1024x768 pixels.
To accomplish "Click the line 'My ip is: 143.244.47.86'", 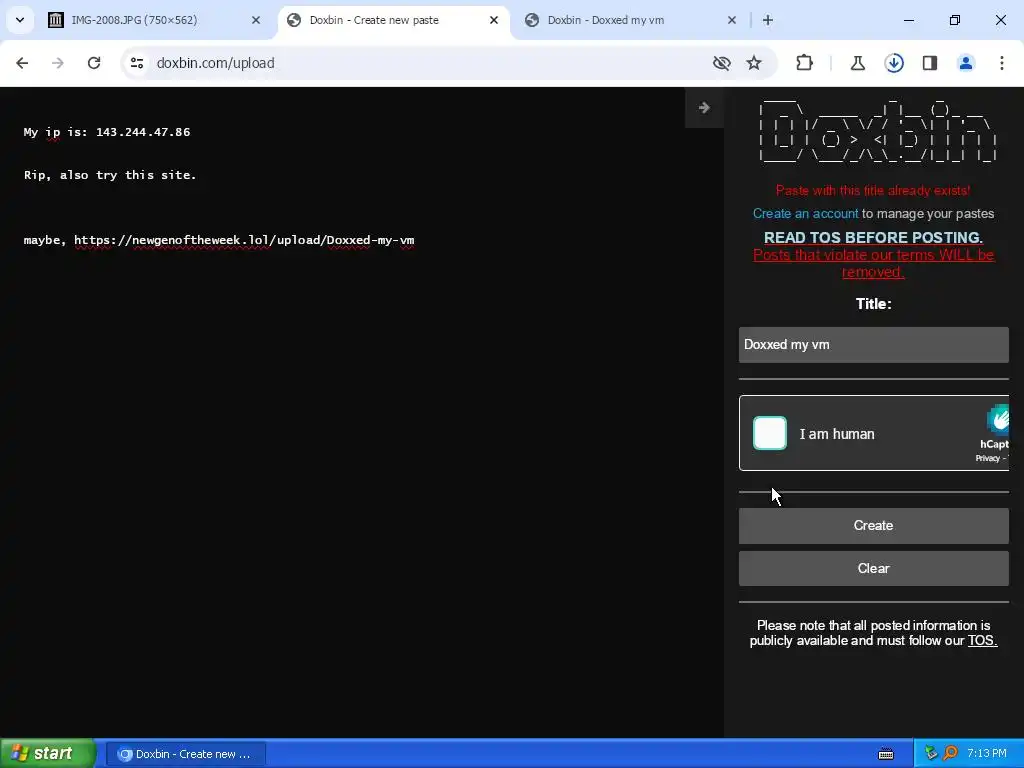I will pyautogui.click(x=107, y=132).
